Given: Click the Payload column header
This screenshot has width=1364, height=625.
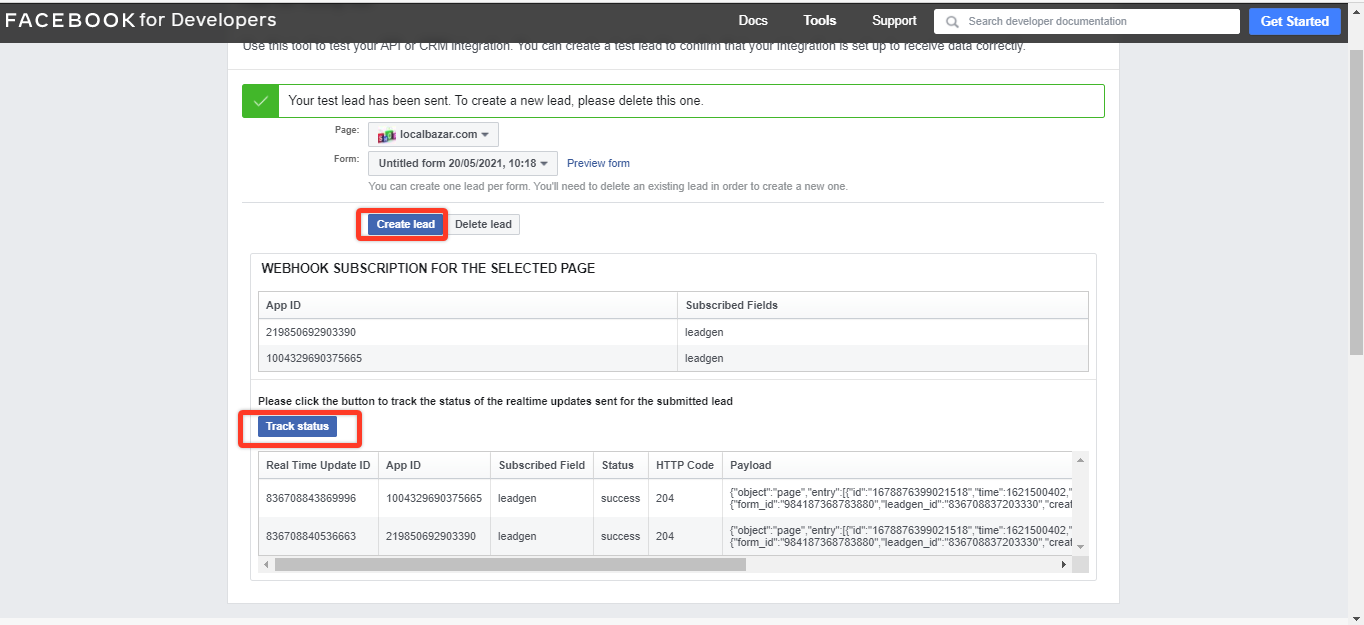Looking at the screenshot, I should click(751, 465).
